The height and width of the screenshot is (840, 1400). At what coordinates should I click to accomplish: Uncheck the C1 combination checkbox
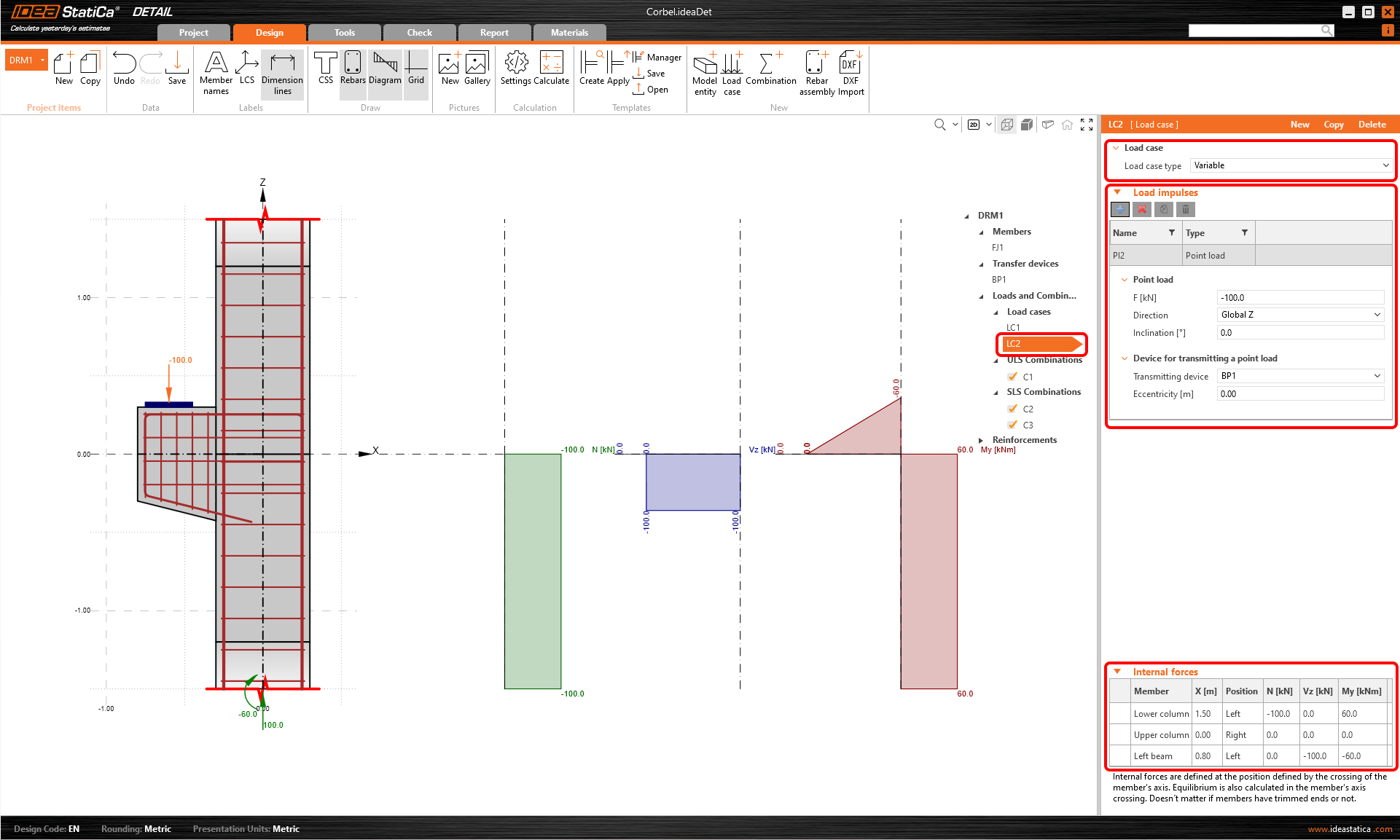[x=1012, y=377]
